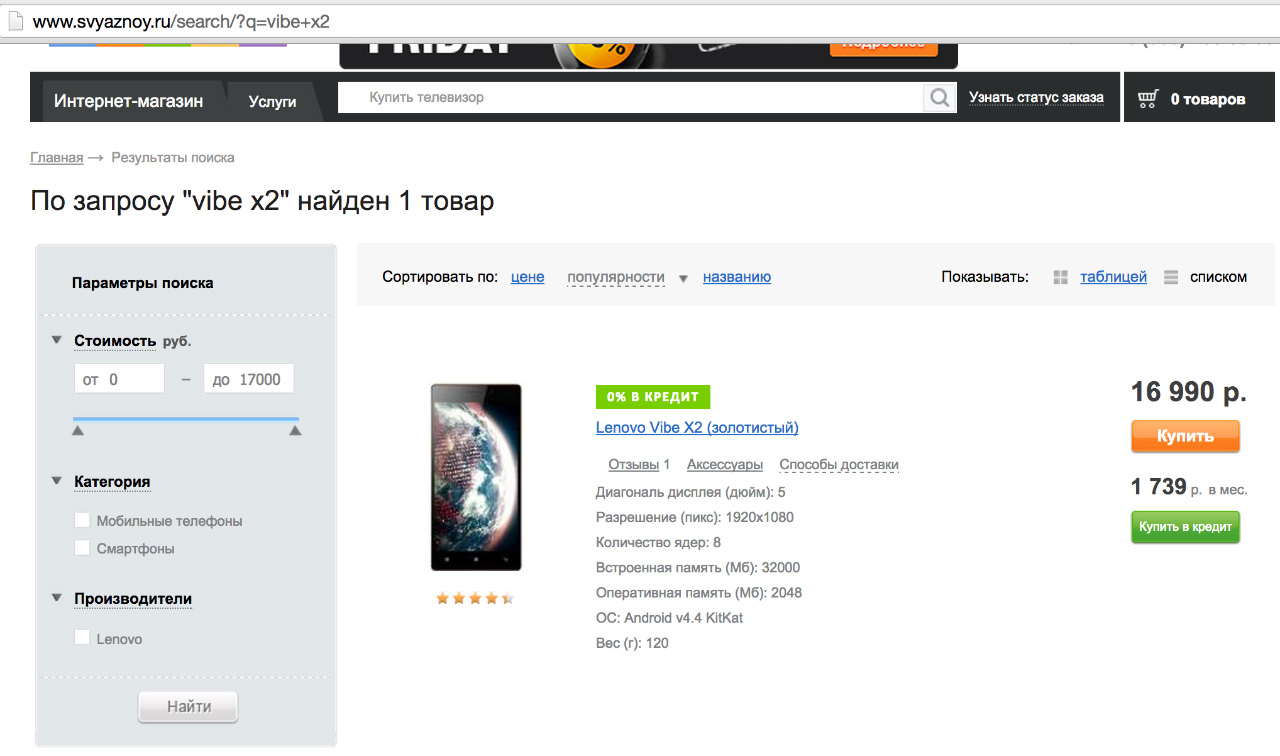The image size is (1280, 756).
Task: Click the orange Купить button
Action: coord(1185,436)
